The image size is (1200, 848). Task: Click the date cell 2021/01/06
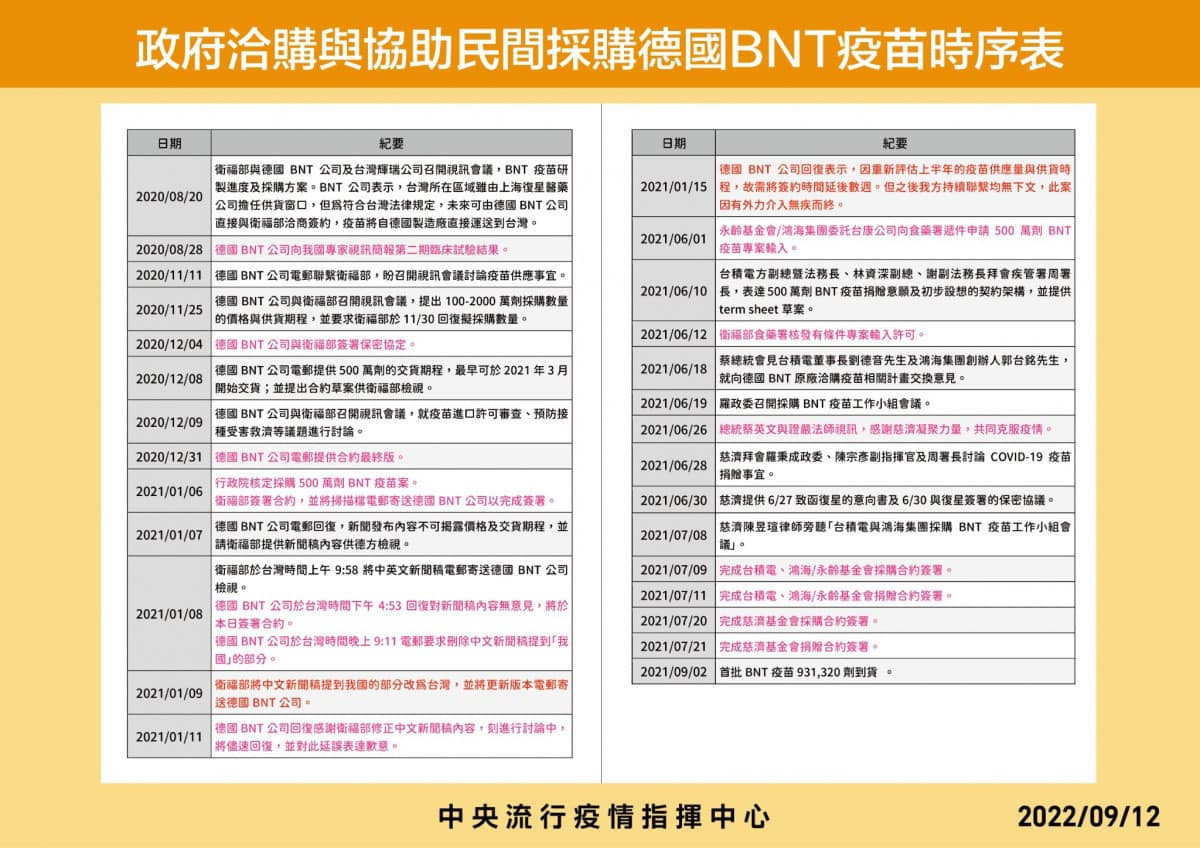169,491
